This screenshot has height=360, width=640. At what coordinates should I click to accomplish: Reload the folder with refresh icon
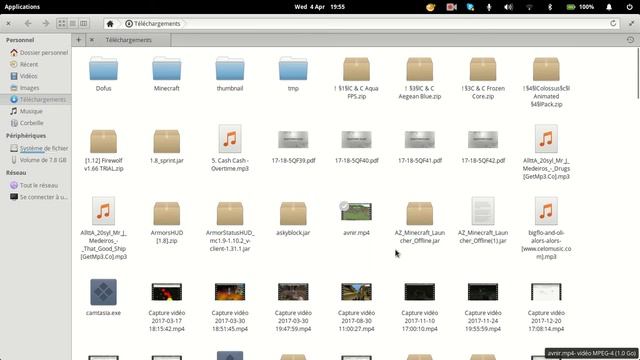[613, 23]
